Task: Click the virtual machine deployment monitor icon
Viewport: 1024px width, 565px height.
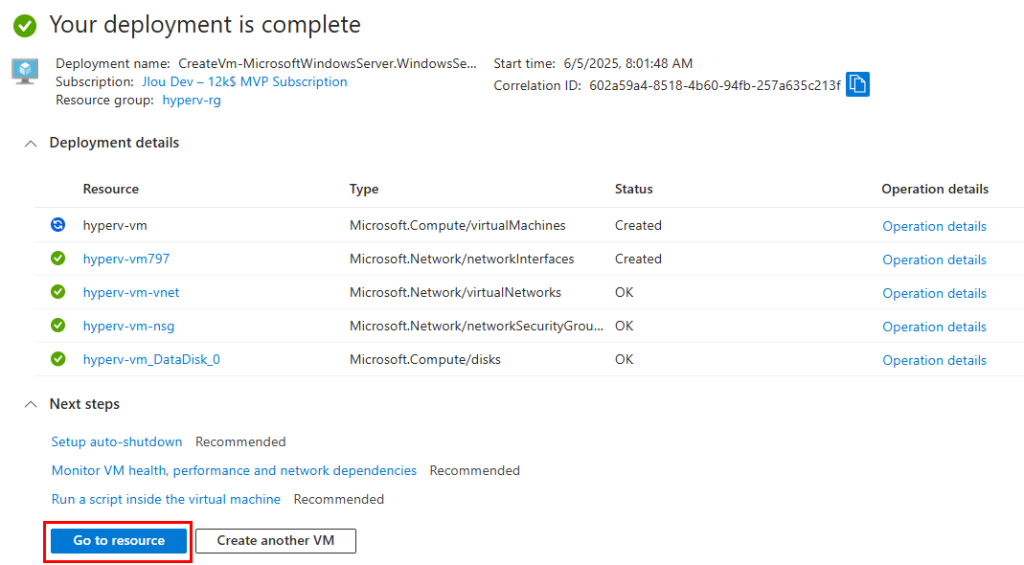Action: point(25,71)
